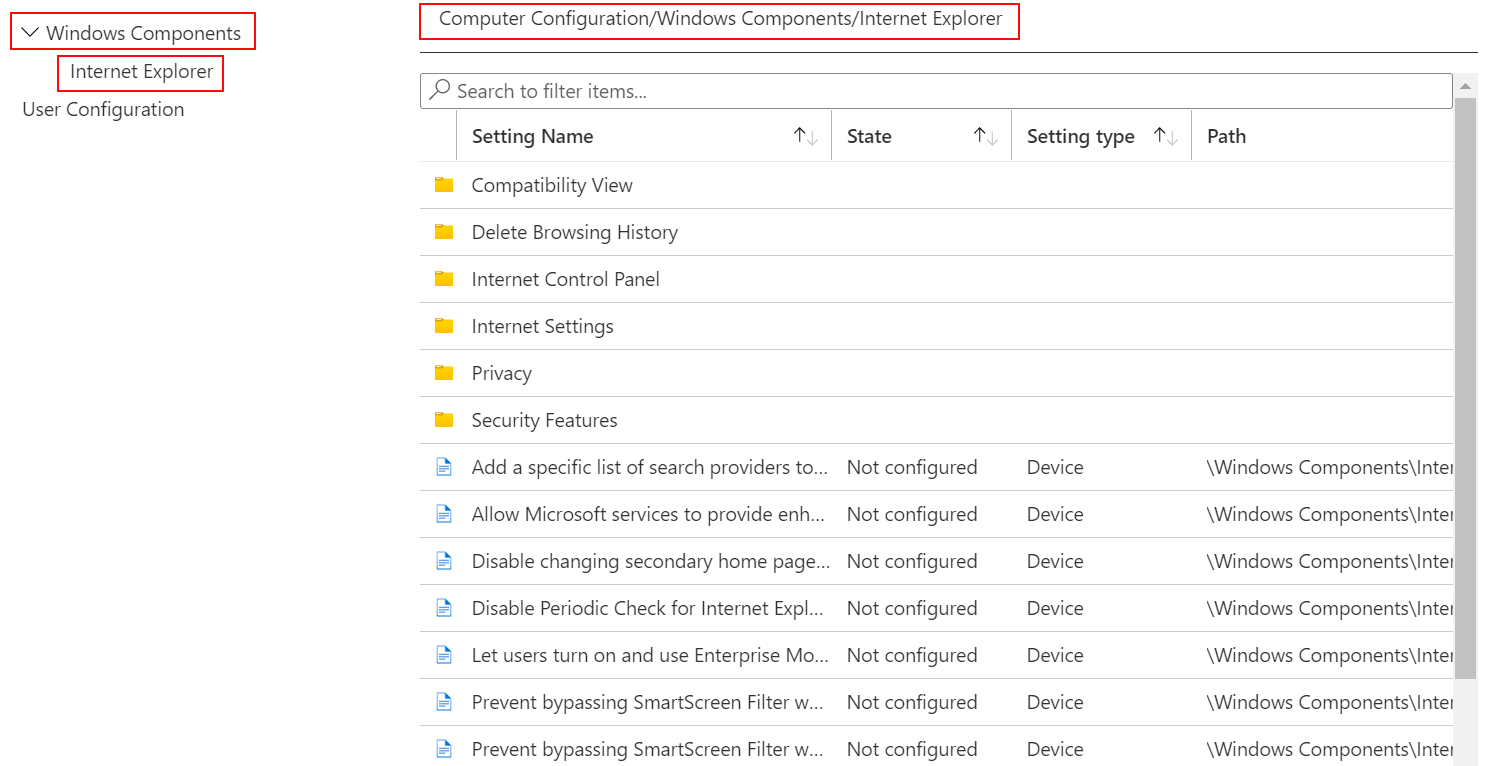1485x766 pixels.
Task: Open Let users turn on and use Enterprise Mode
Action: click(x=650, y=656)
